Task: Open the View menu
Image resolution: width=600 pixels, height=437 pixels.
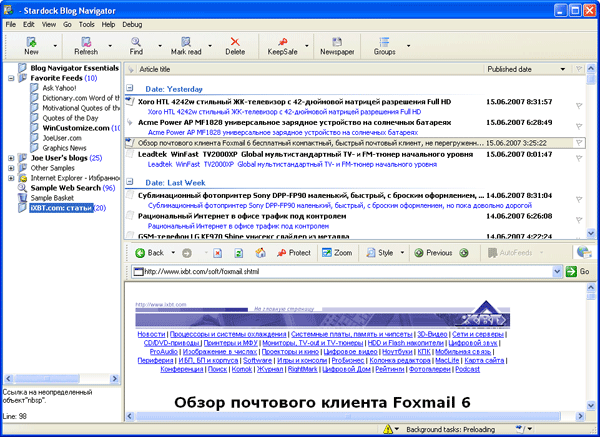Action: (49, 24)
